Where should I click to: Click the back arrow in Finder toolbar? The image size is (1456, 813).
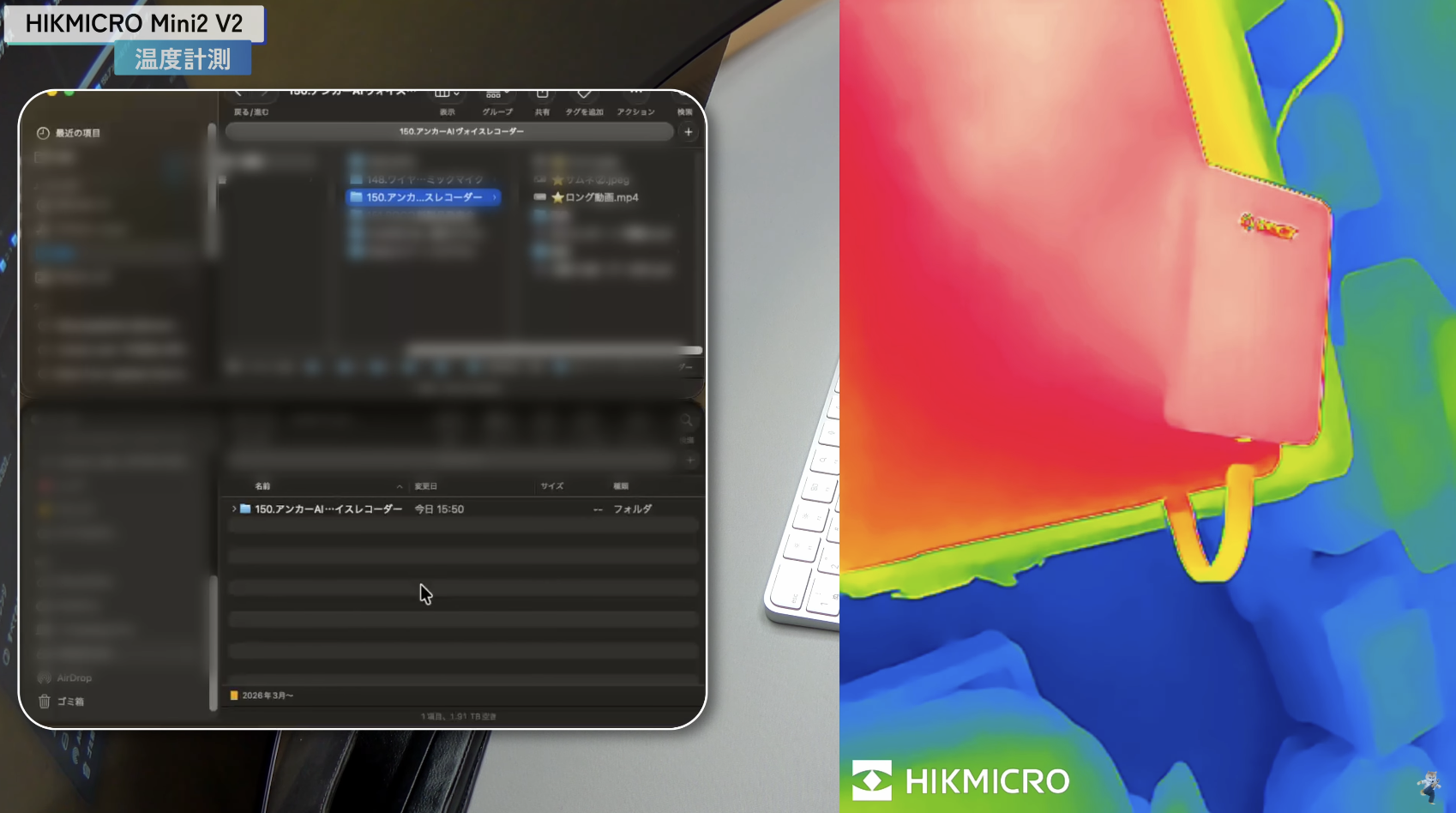tap(239, 93)
